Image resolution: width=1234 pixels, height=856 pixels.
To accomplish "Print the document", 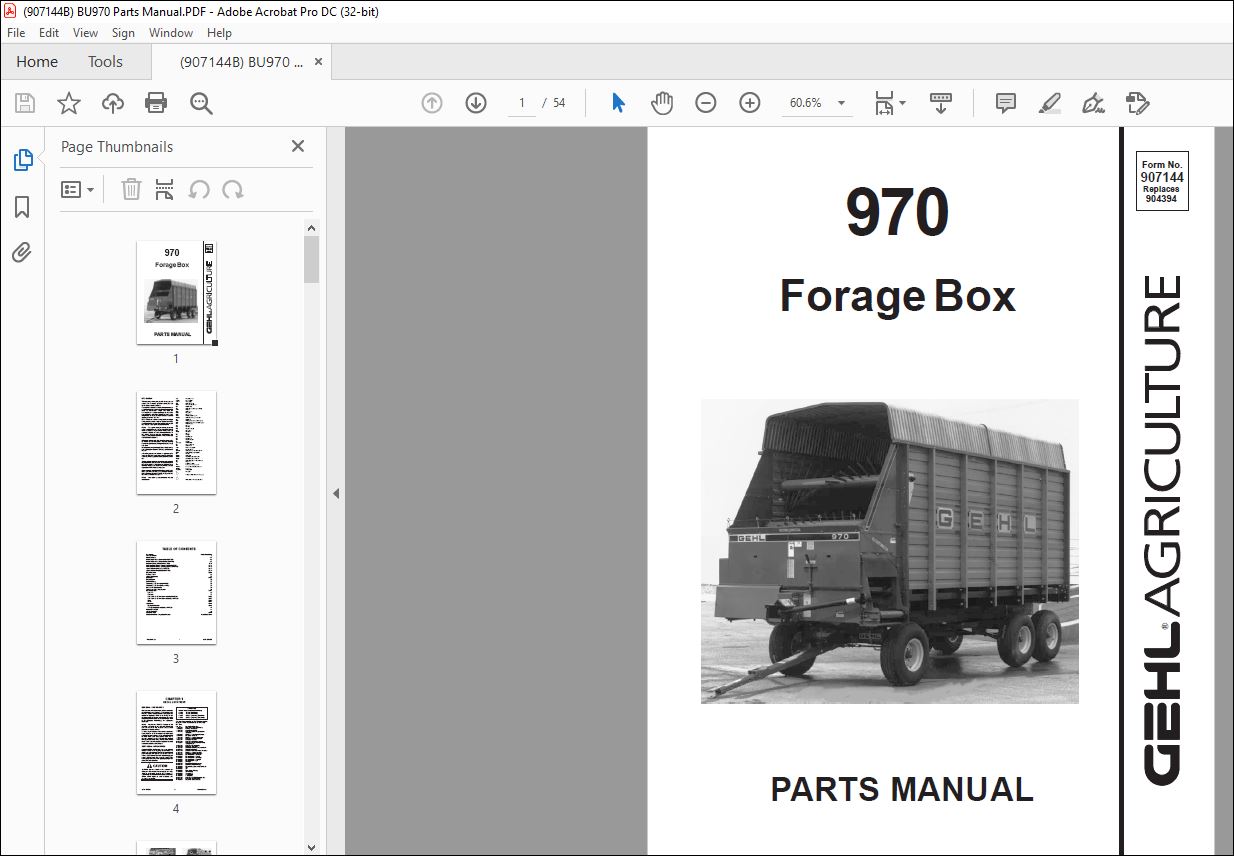I will [x=156, y=103].
